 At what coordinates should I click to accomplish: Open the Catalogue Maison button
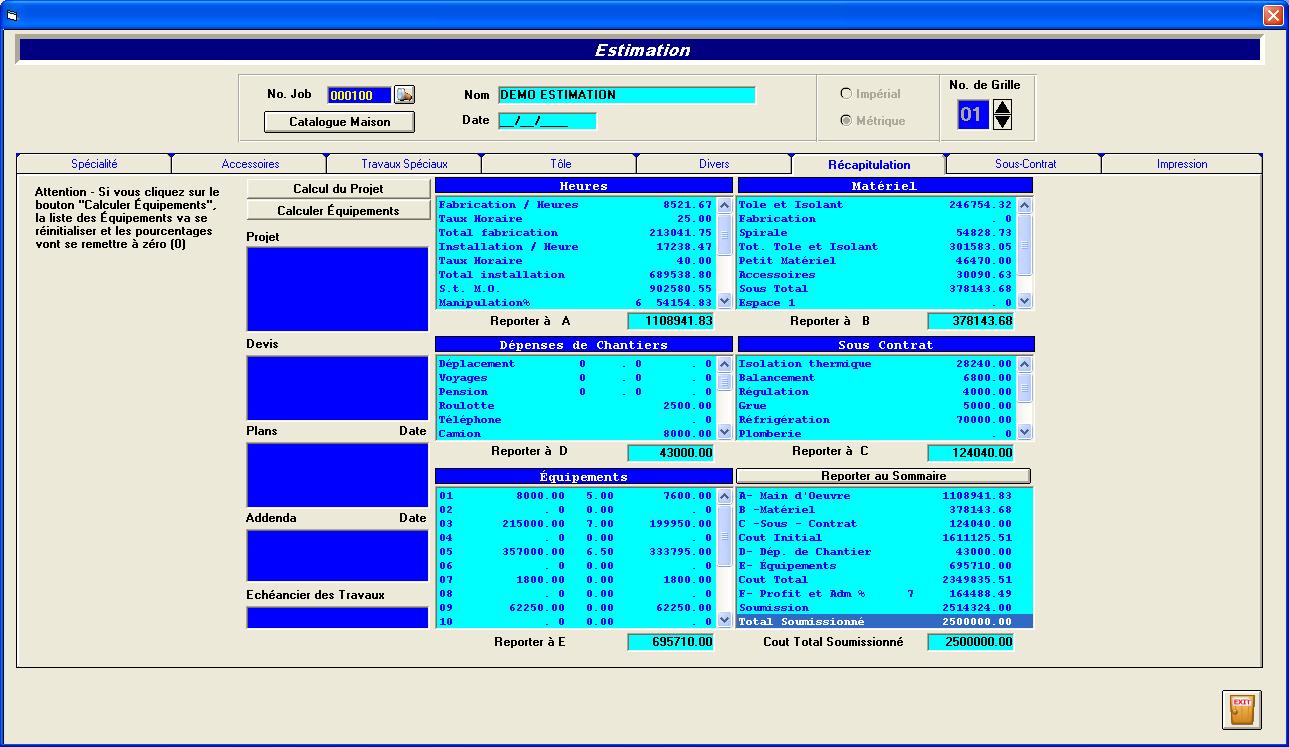(x=339, y=122)
